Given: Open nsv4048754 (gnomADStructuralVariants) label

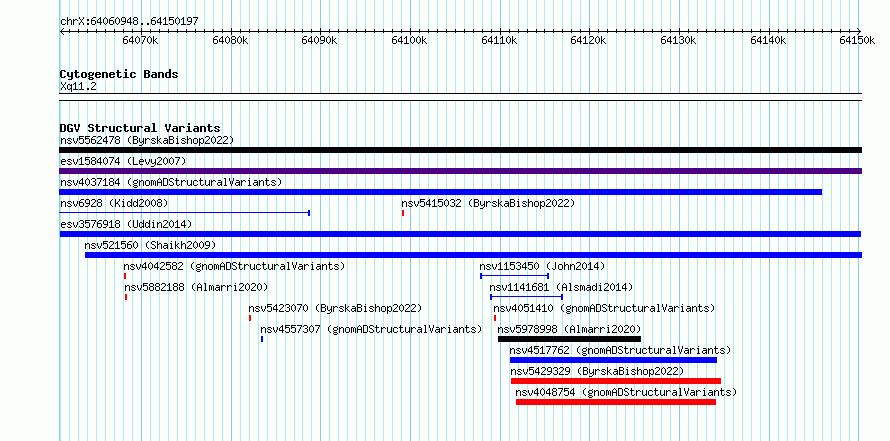Looking at the screenshot, I should pyautogui.click(x=625, y=392).
